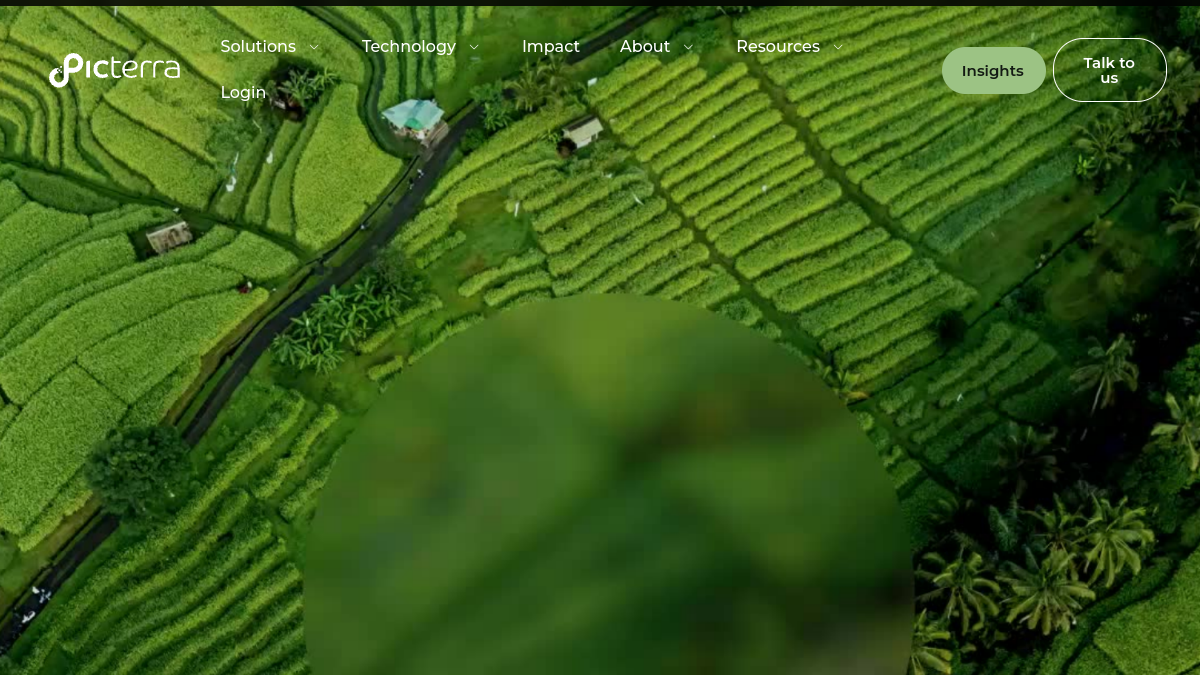Open the Insights button
The height and width of the screenshot is (675, 1200).
pyautogui.click(x=993, y=71)
